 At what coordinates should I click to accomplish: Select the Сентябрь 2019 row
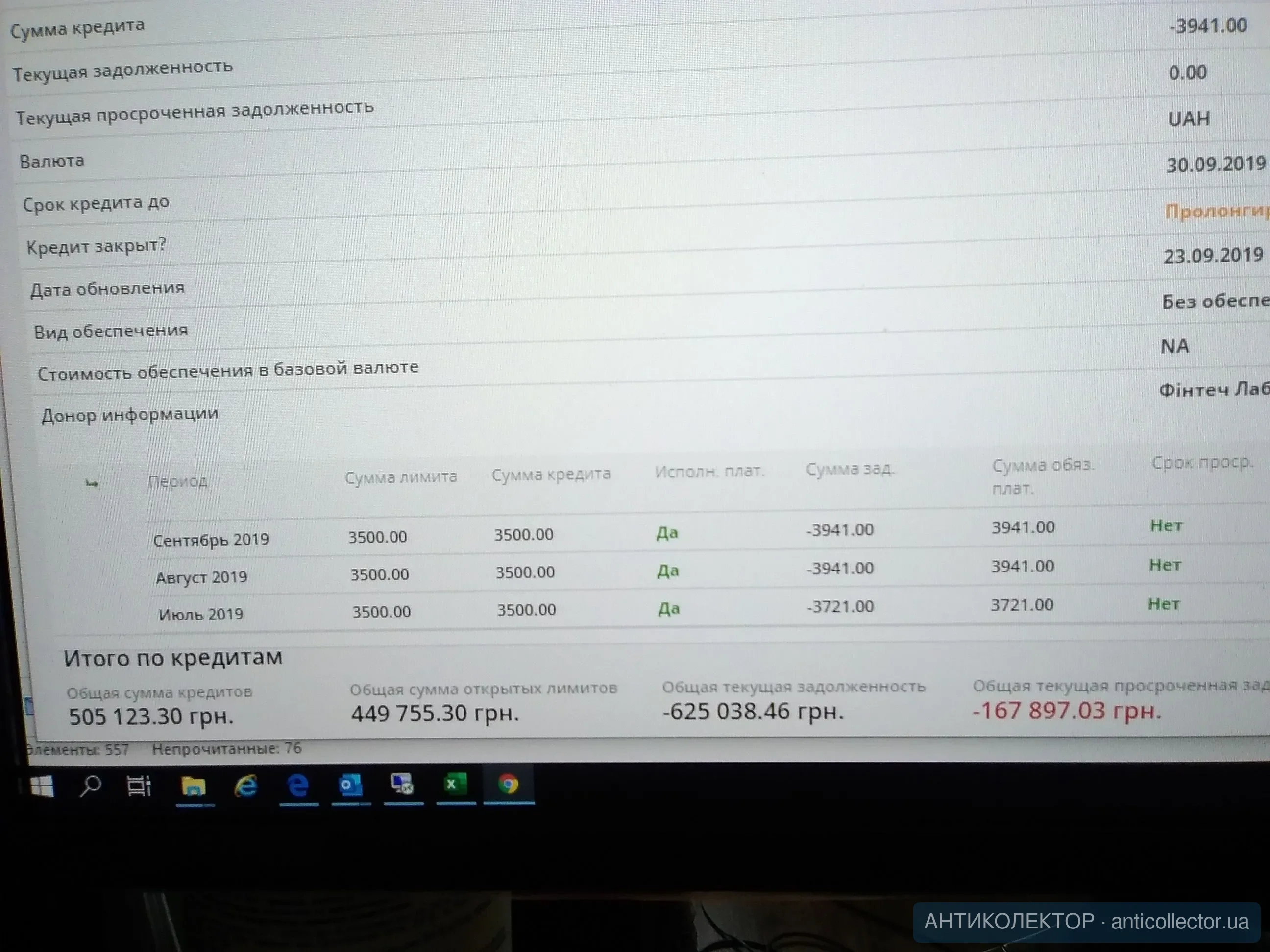pos(211,539)
